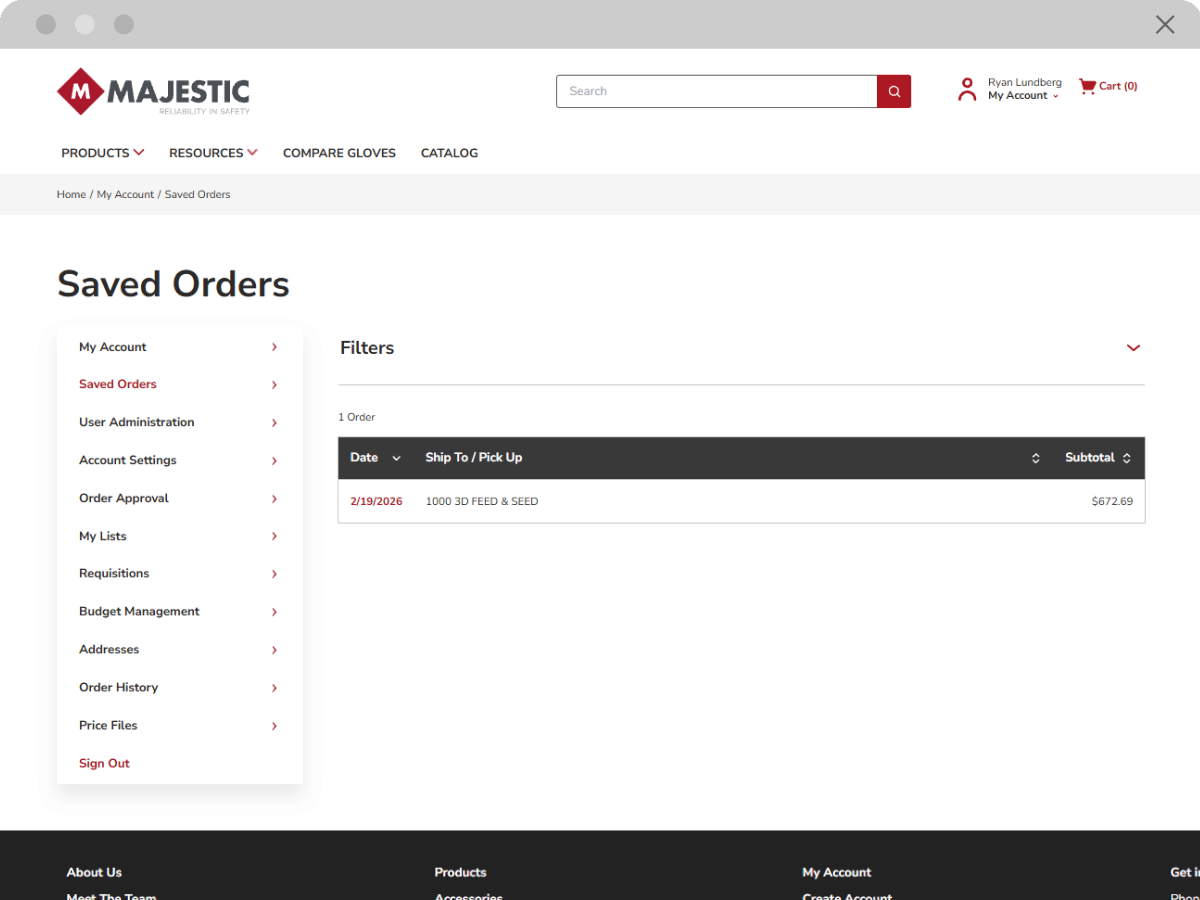This screenshot has width=1200, height=900.
Task: Open the PRODUCTS menu
Action: (x=101, y=152)
